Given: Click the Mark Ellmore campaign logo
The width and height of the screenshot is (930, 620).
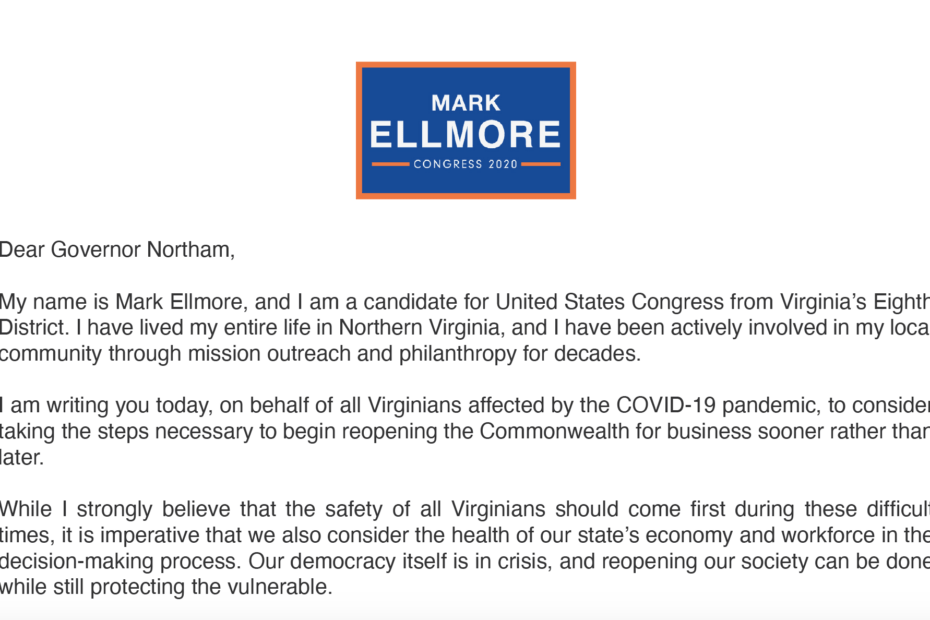Looking at the screenshot, I should (x=466, y=130).
